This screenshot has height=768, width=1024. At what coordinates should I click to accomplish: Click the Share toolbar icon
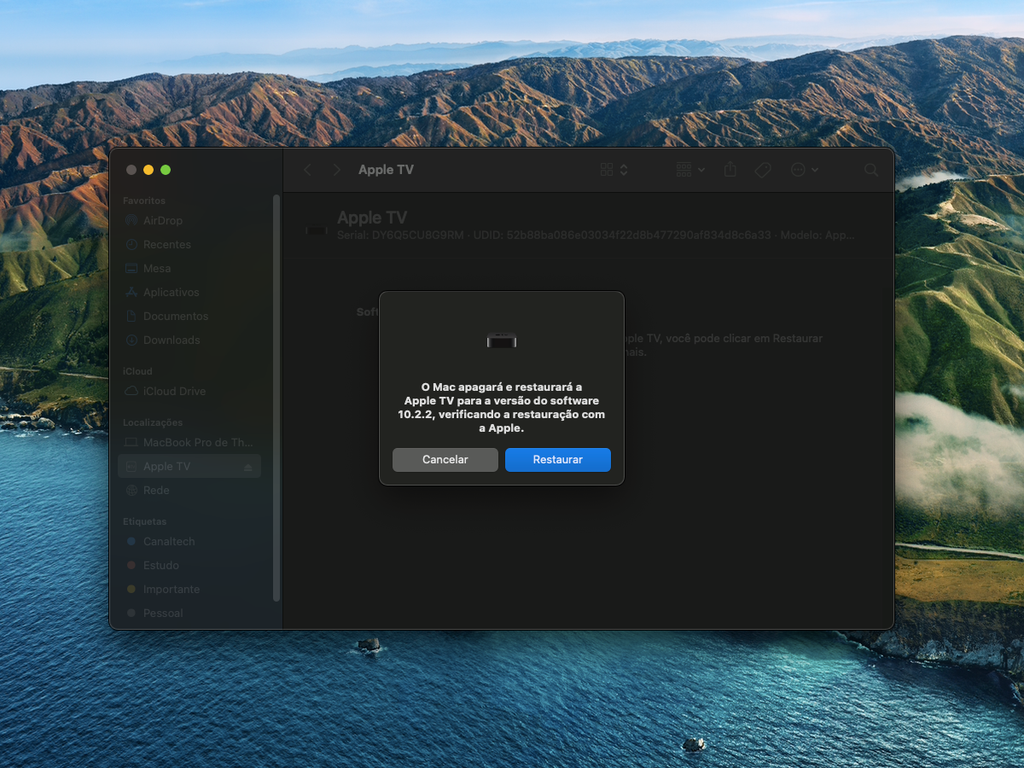[x=730, y=170]
